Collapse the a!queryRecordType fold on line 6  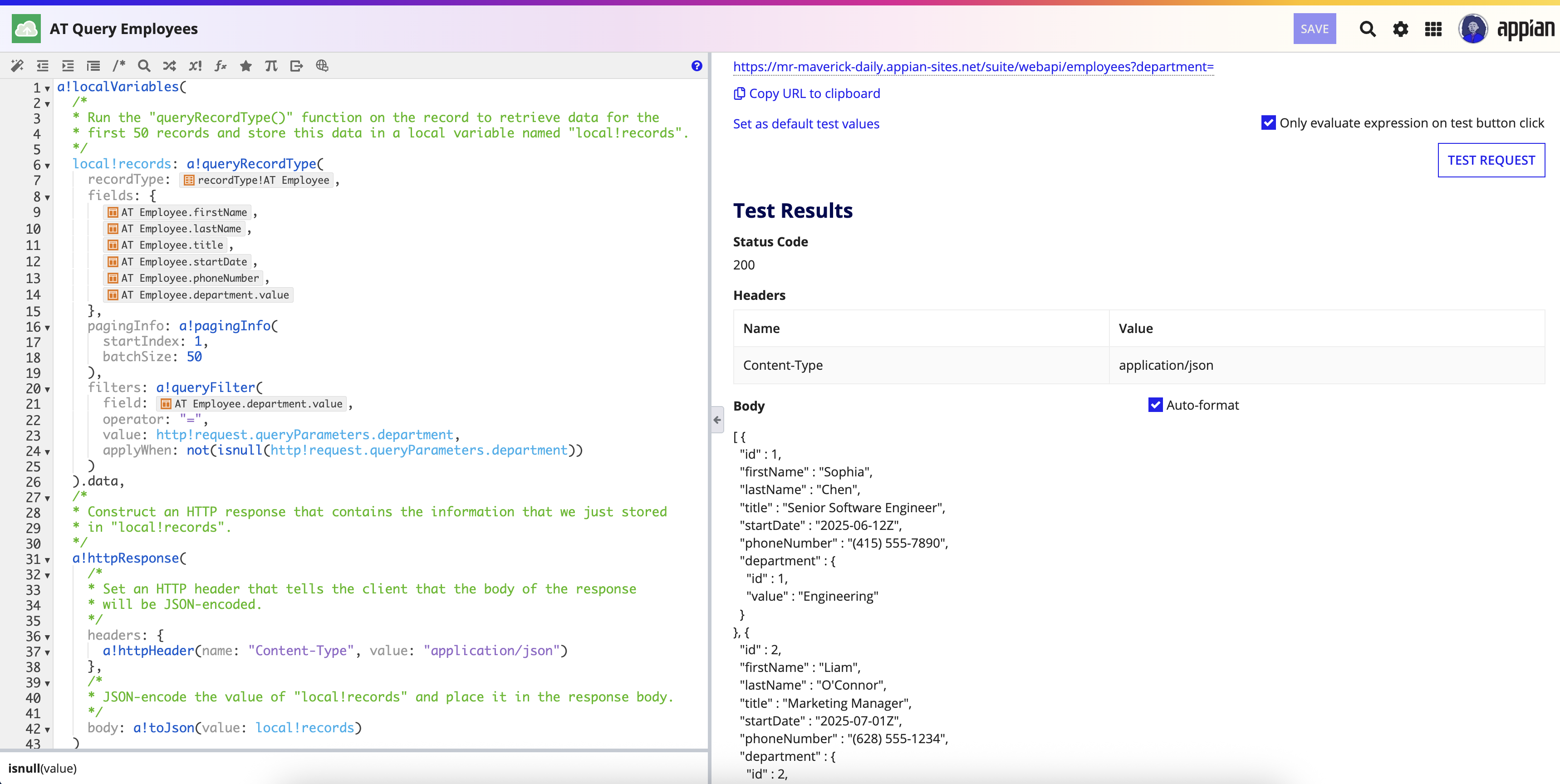click(x=47, y=165)
